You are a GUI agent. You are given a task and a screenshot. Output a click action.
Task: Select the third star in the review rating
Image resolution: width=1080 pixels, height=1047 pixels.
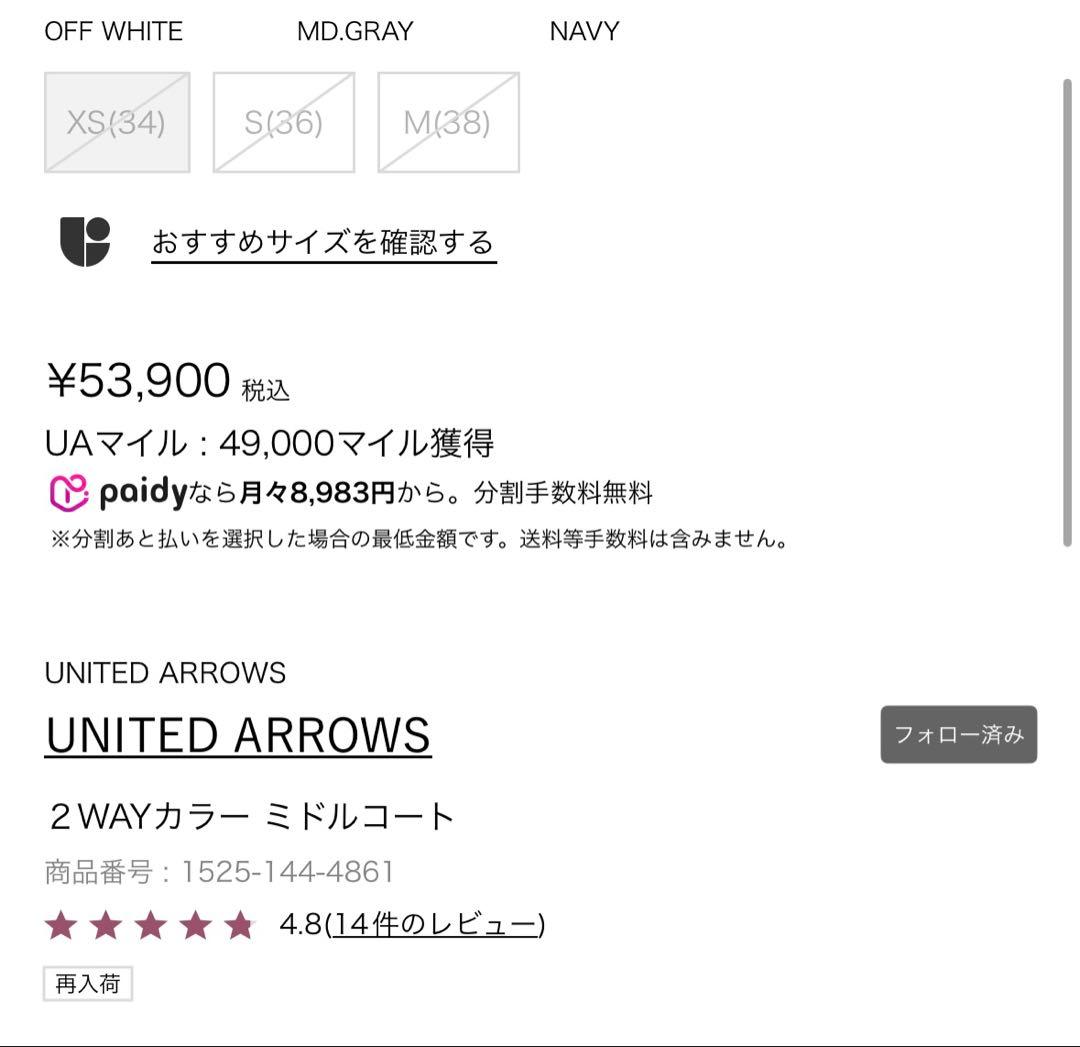point(150,925)
